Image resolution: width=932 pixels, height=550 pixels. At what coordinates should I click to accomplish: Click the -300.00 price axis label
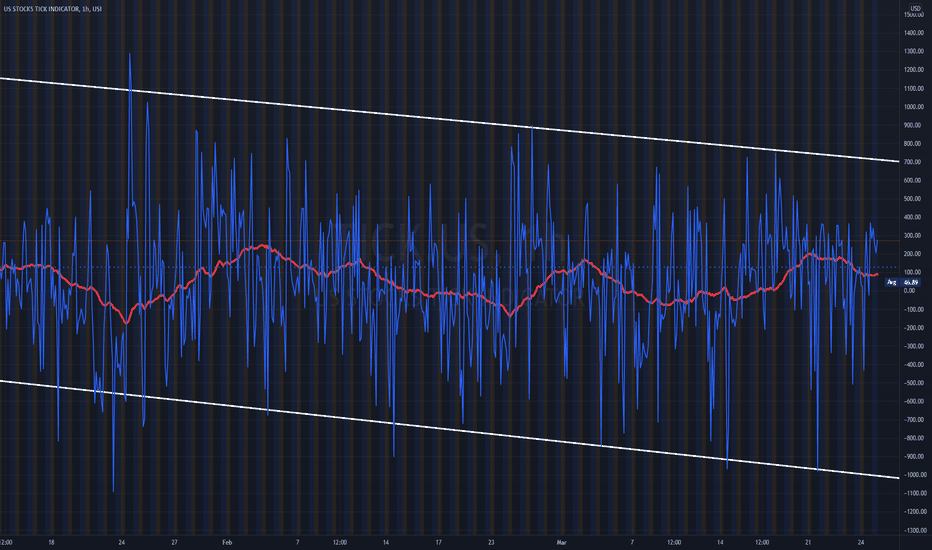(914, 346)
